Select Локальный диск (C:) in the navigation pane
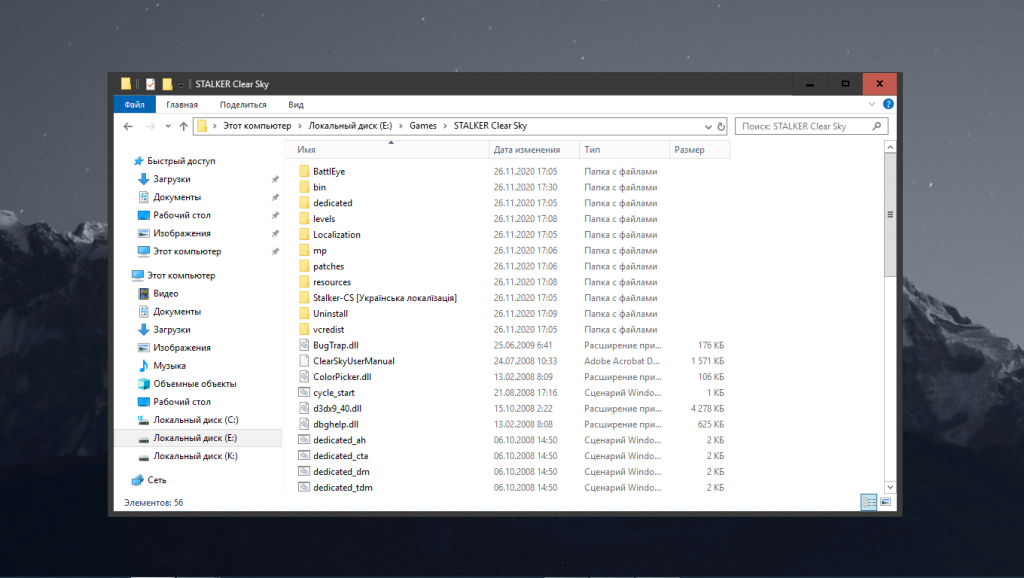This screenshot has height=578, width=1024. [195, 420]
